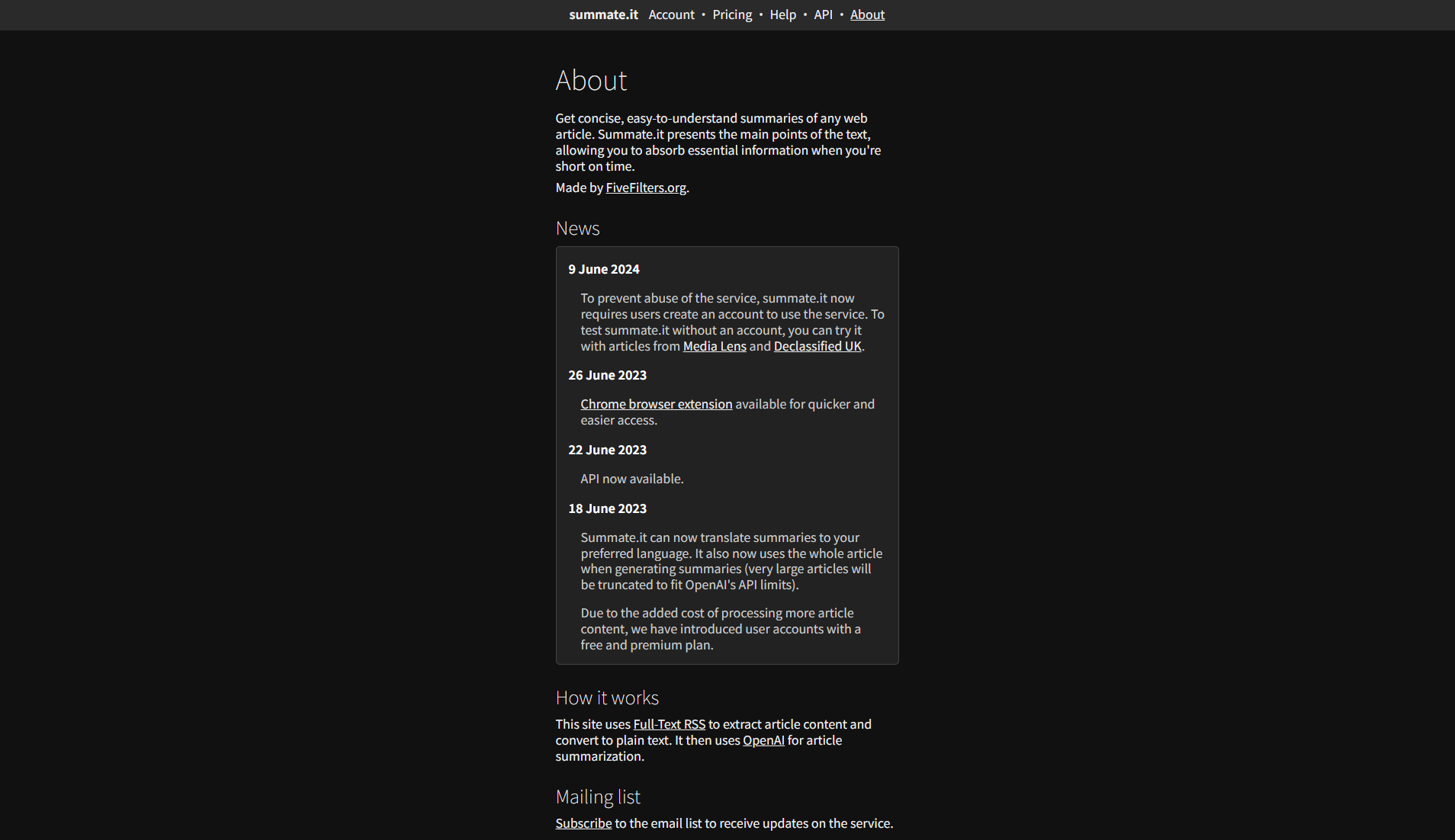This screenshot has height=840, width=1455.
Task: Open the Help menu item
Action: click(782, 14)
